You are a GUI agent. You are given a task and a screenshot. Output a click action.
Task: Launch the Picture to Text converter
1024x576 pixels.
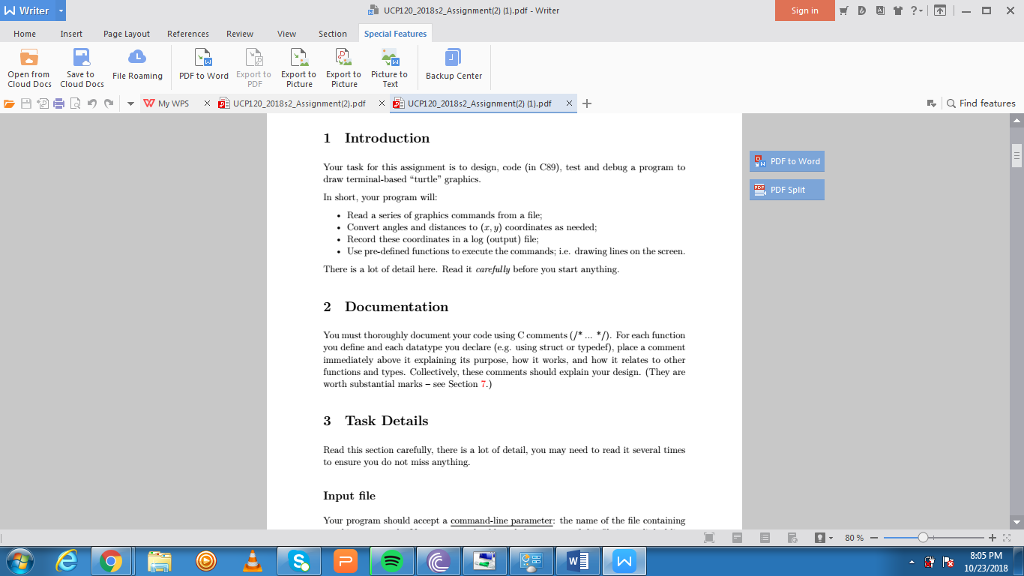click(389, 66)
